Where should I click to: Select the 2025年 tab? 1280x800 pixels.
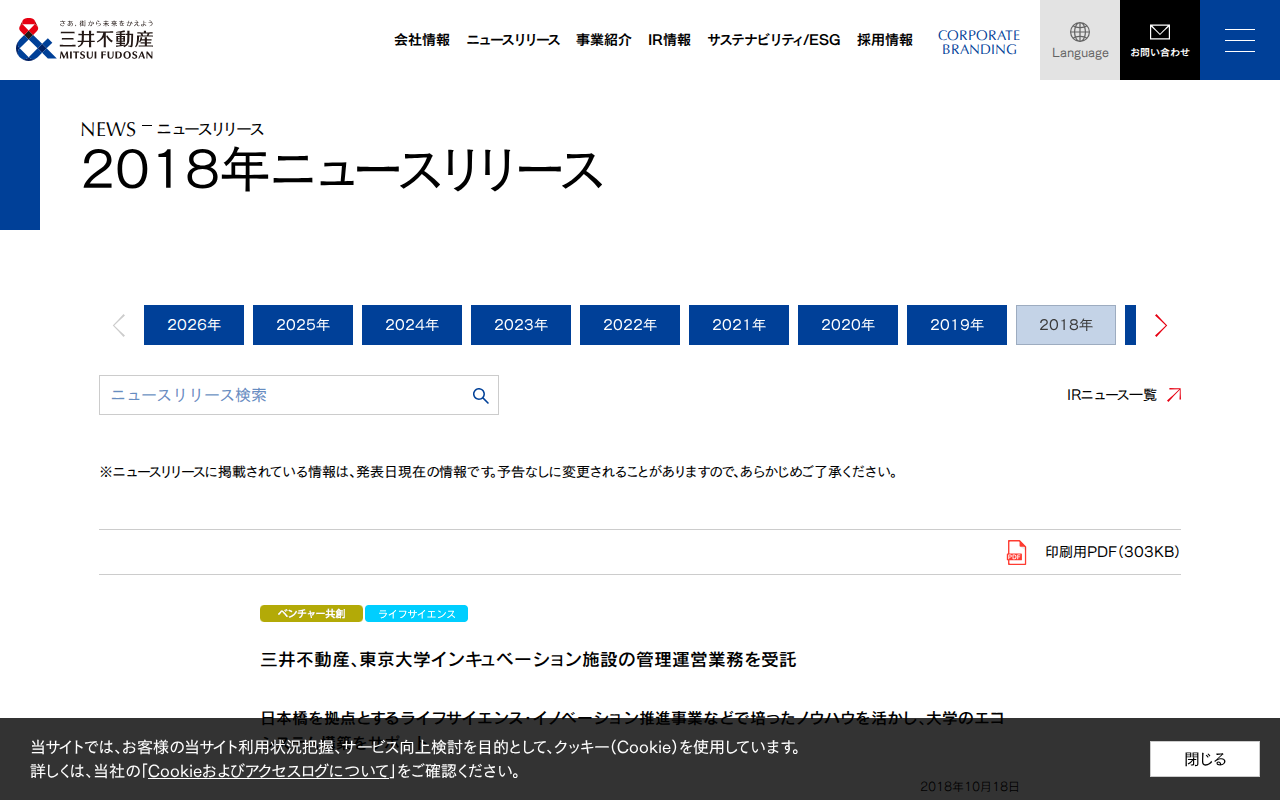pos(303,325)
